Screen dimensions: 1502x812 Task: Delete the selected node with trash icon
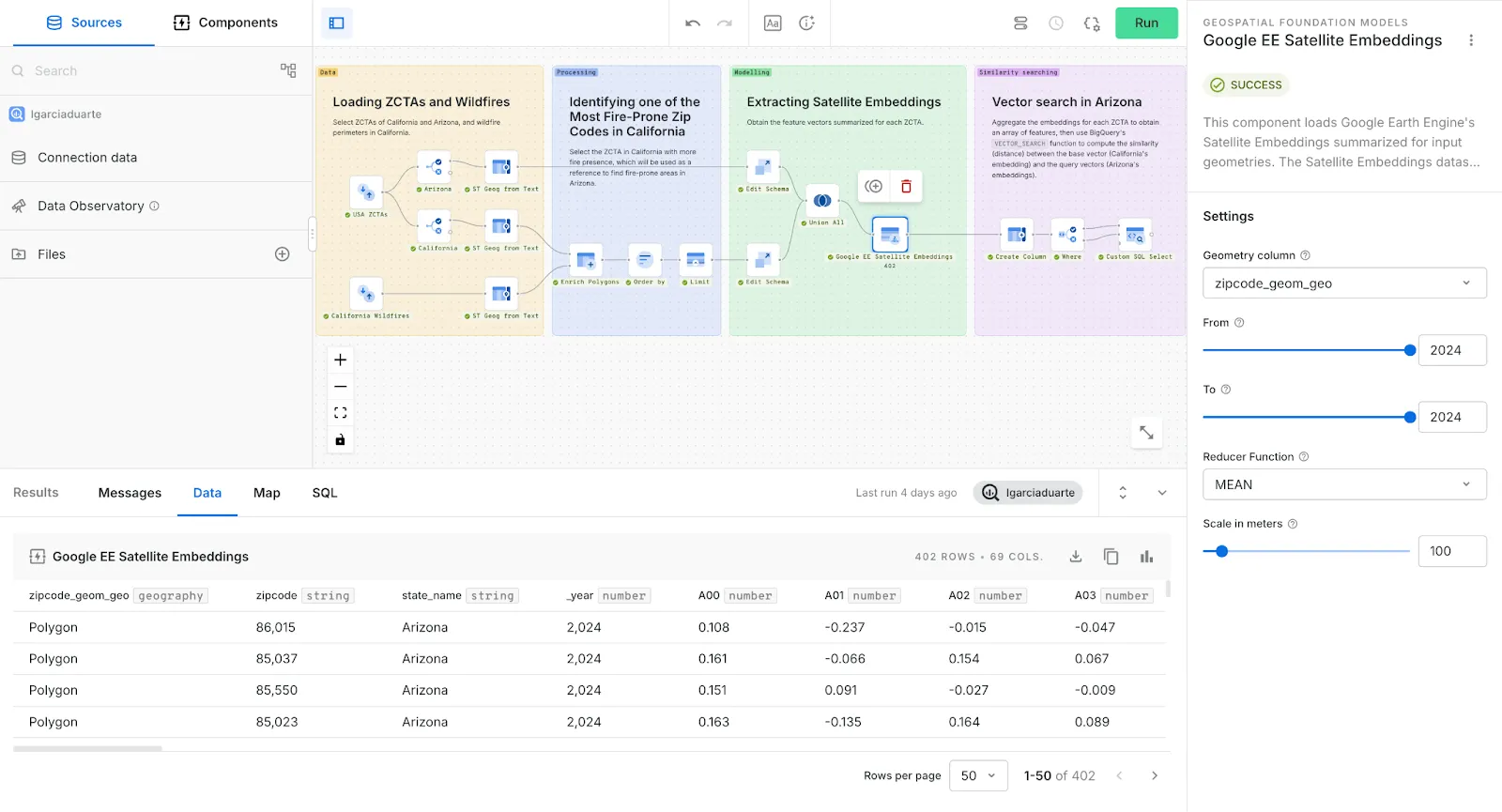pyautogui.click(x=906, y=186)
